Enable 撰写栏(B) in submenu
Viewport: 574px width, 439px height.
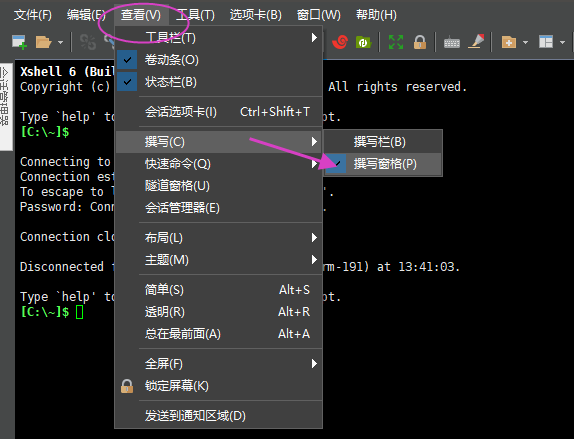click(x=383, y=142)
